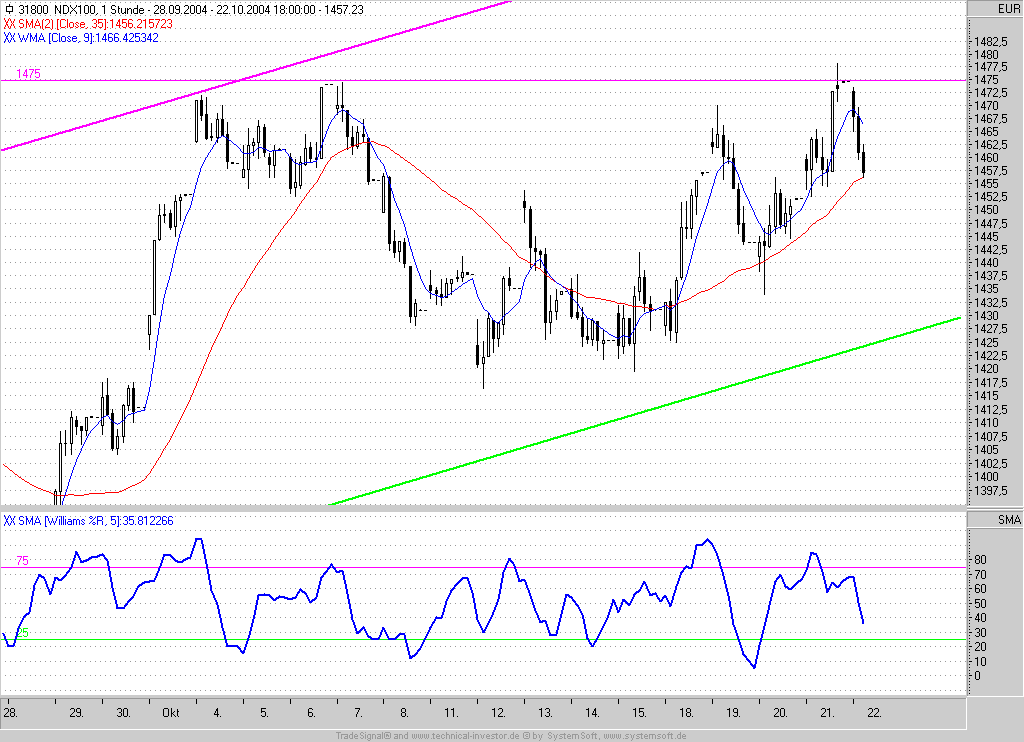Click the 1482,5 price axis label
Viewport: 1024px width, 742px height.
(x=991, y=41)
